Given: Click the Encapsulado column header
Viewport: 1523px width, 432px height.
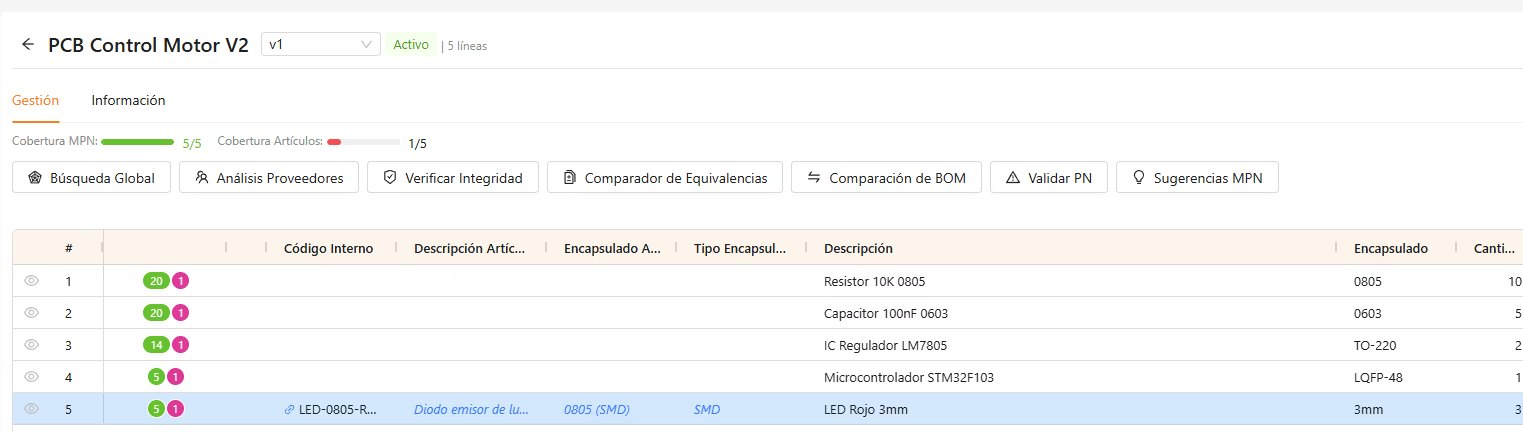Looking at the screenshot, I should (x=1391, y=248).
